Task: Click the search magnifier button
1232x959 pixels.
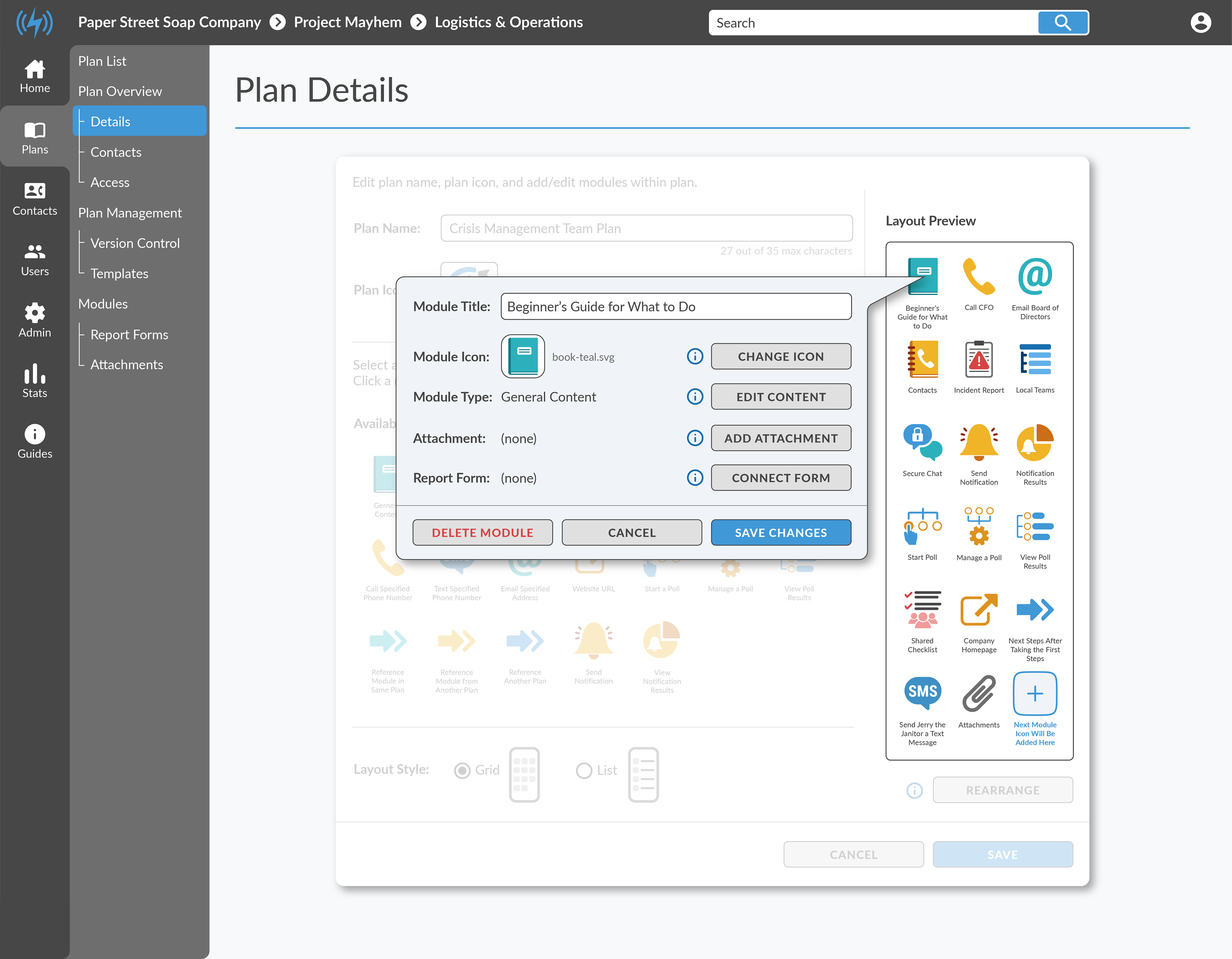Action: coord(1063,23)
